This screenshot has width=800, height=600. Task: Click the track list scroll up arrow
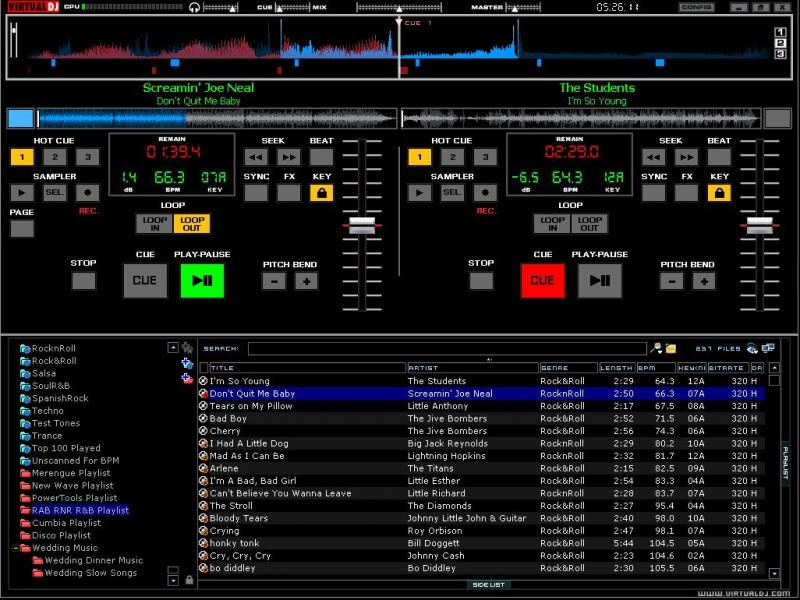[x=774, y=368]
